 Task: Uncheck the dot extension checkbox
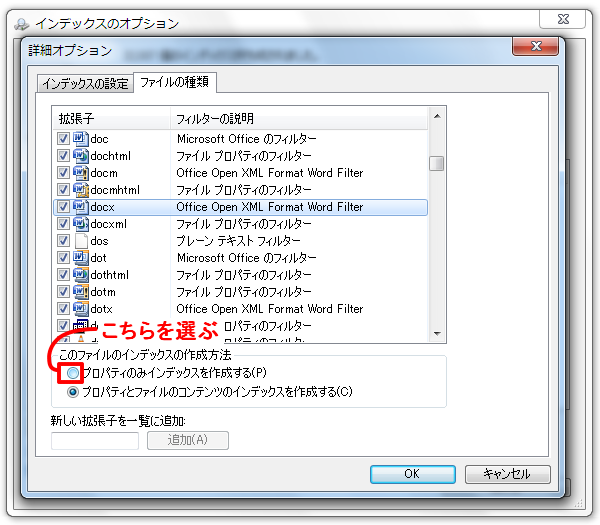[63, 258]
